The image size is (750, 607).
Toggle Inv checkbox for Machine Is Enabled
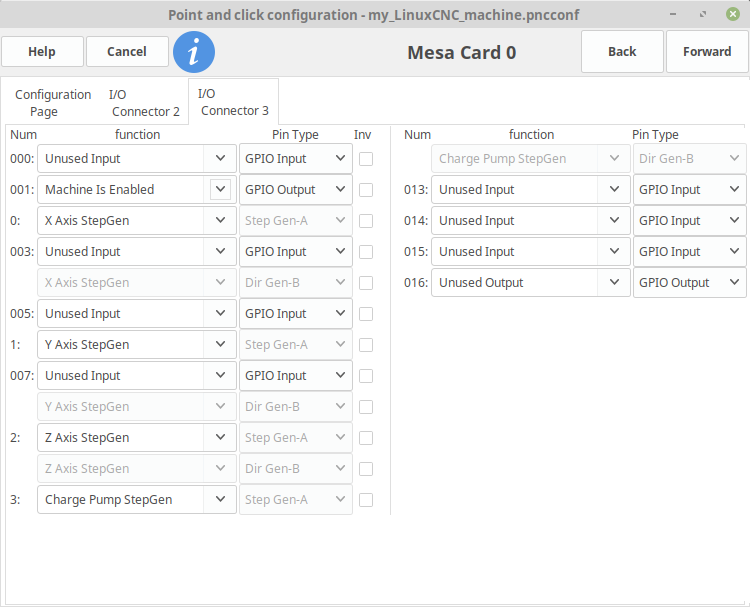coord(366,190)
